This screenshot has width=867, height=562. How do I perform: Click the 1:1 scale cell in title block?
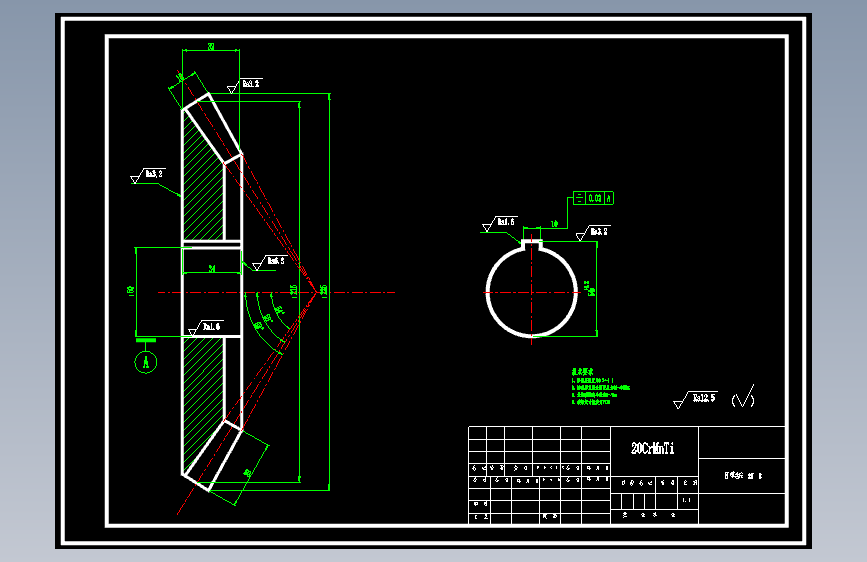[x=687, y=500]
